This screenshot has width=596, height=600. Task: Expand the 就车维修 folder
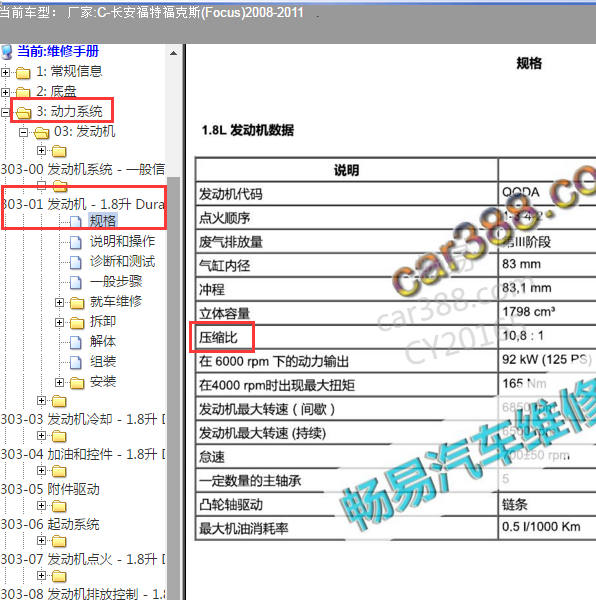[59, 303]
